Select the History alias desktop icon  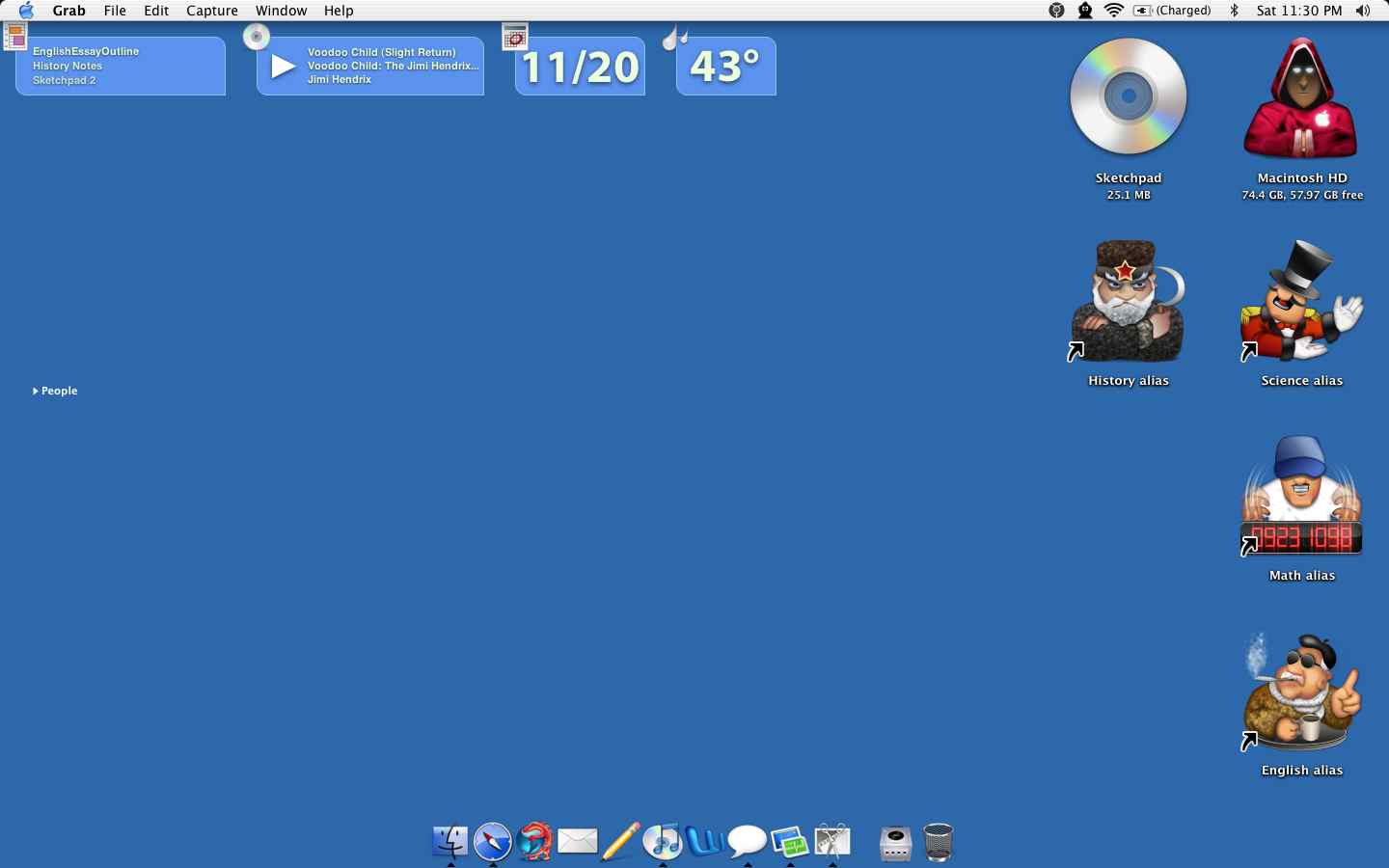1127,302
